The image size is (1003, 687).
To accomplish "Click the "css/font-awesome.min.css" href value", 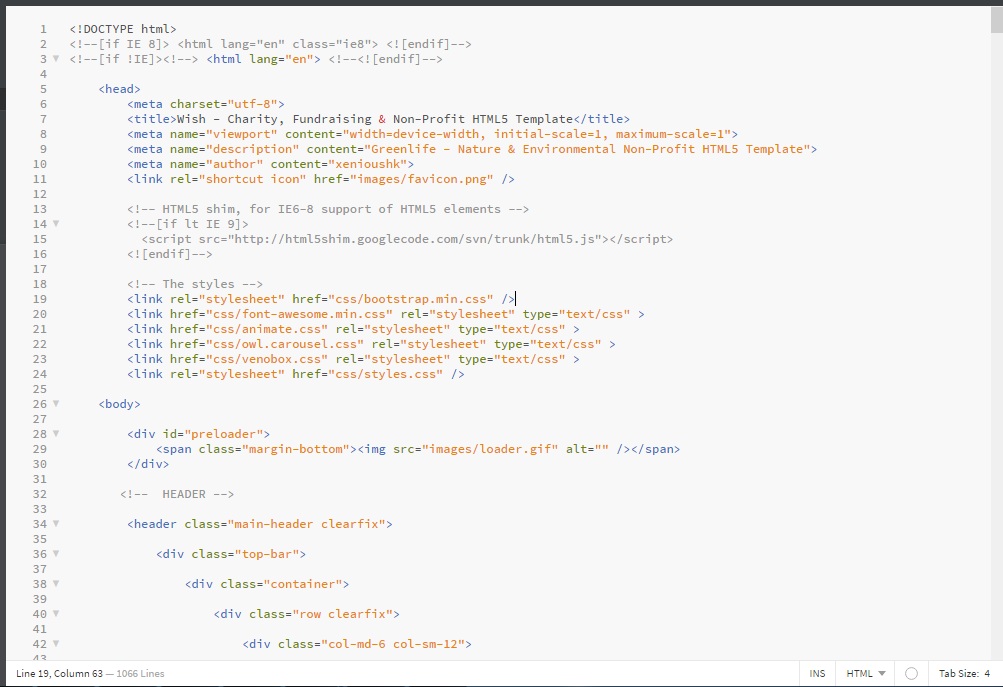I will coord(299,314).
